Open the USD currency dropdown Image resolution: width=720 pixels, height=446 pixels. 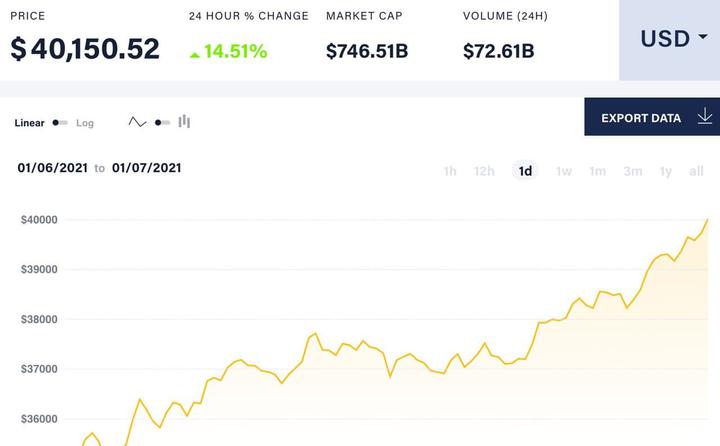coord(669,40)
